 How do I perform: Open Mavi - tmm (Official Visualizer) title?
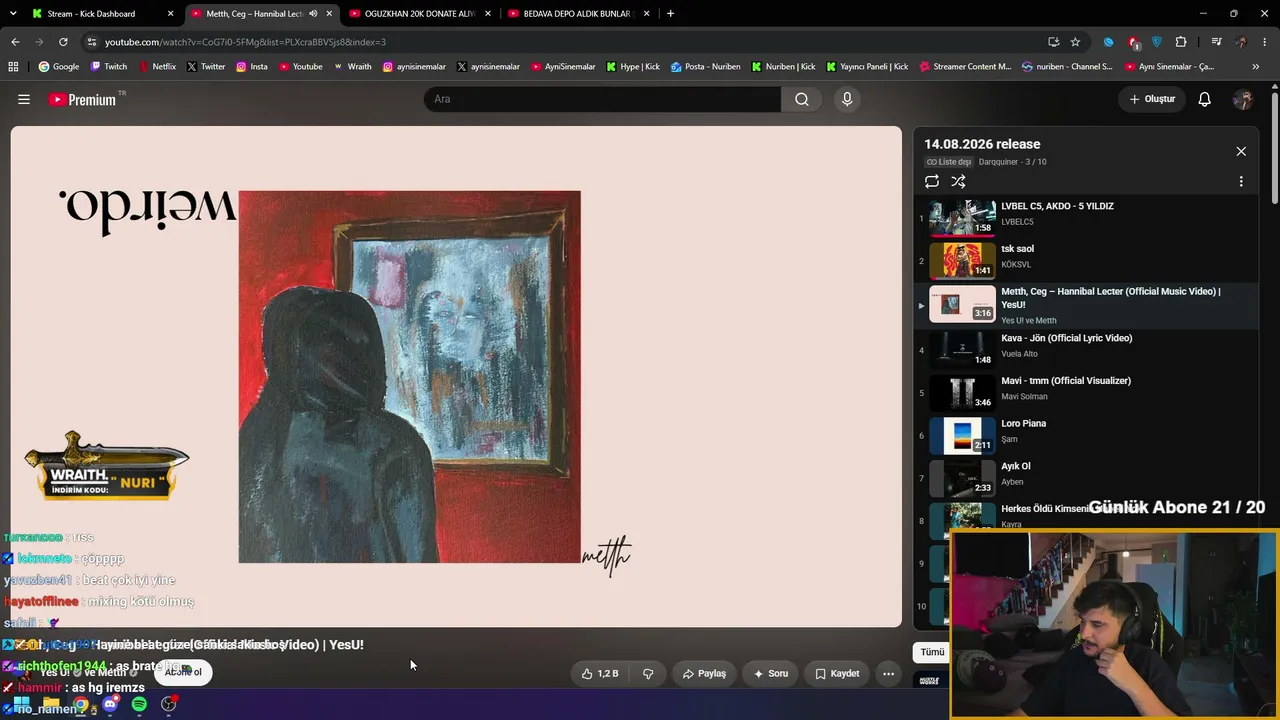[x=1066, y=381]
